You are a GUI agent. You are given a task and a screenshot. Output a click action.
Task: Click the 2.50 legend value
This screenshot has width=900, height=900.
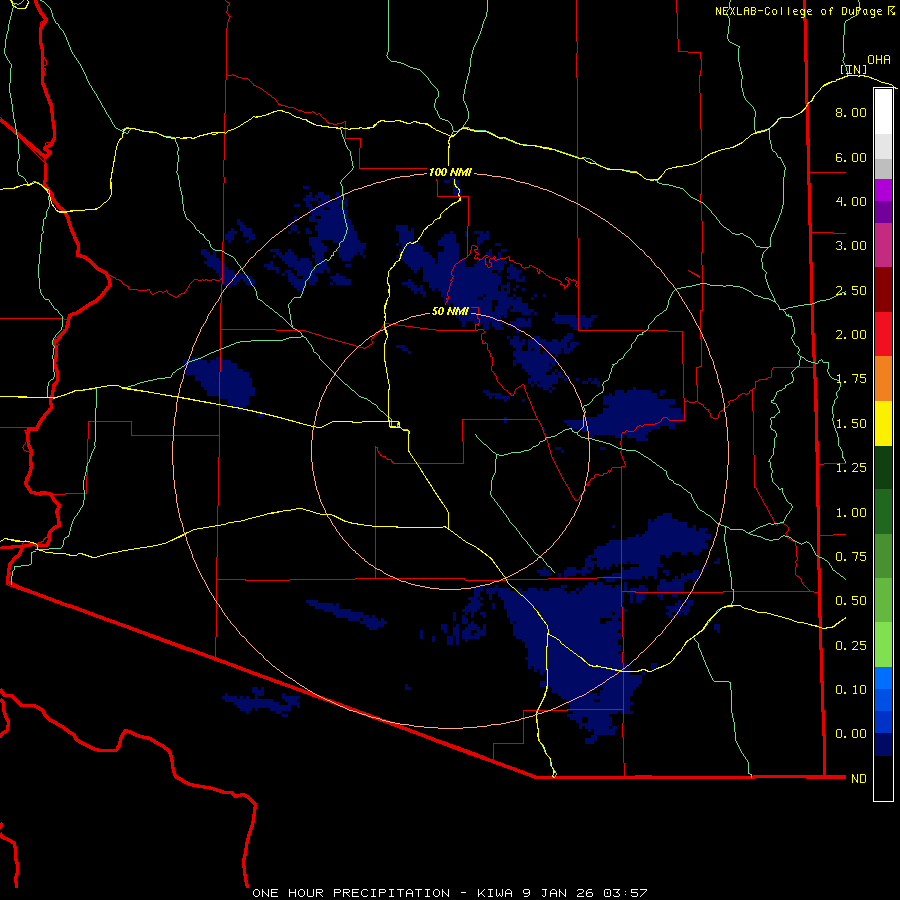coord(851,290)
